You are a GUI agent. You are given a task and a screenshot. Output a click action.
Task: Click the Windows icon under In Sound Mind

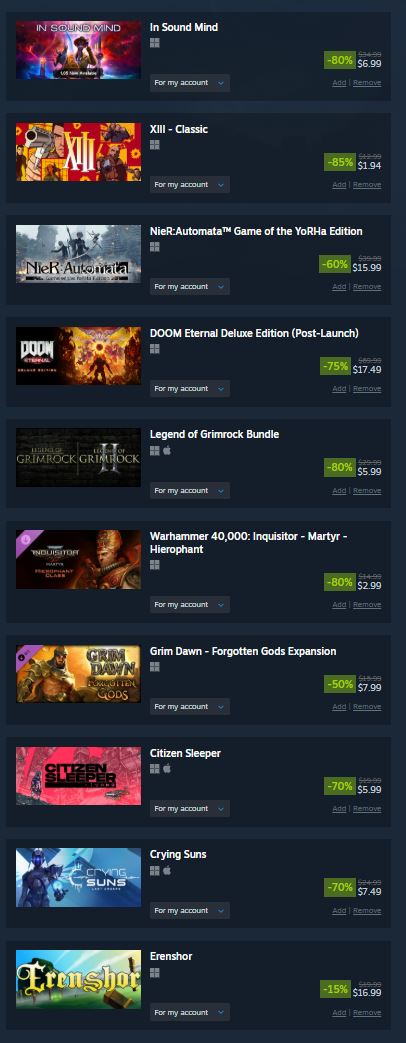(x=154, y=43)
